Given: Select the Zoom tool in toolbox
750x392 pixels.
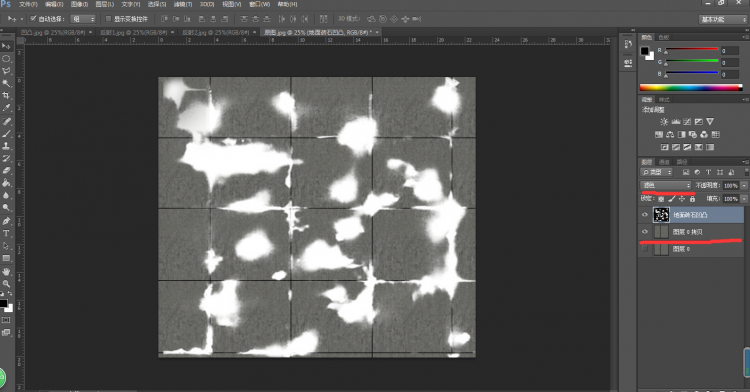Looking at the screenshot, I should [x=6, y=283].
